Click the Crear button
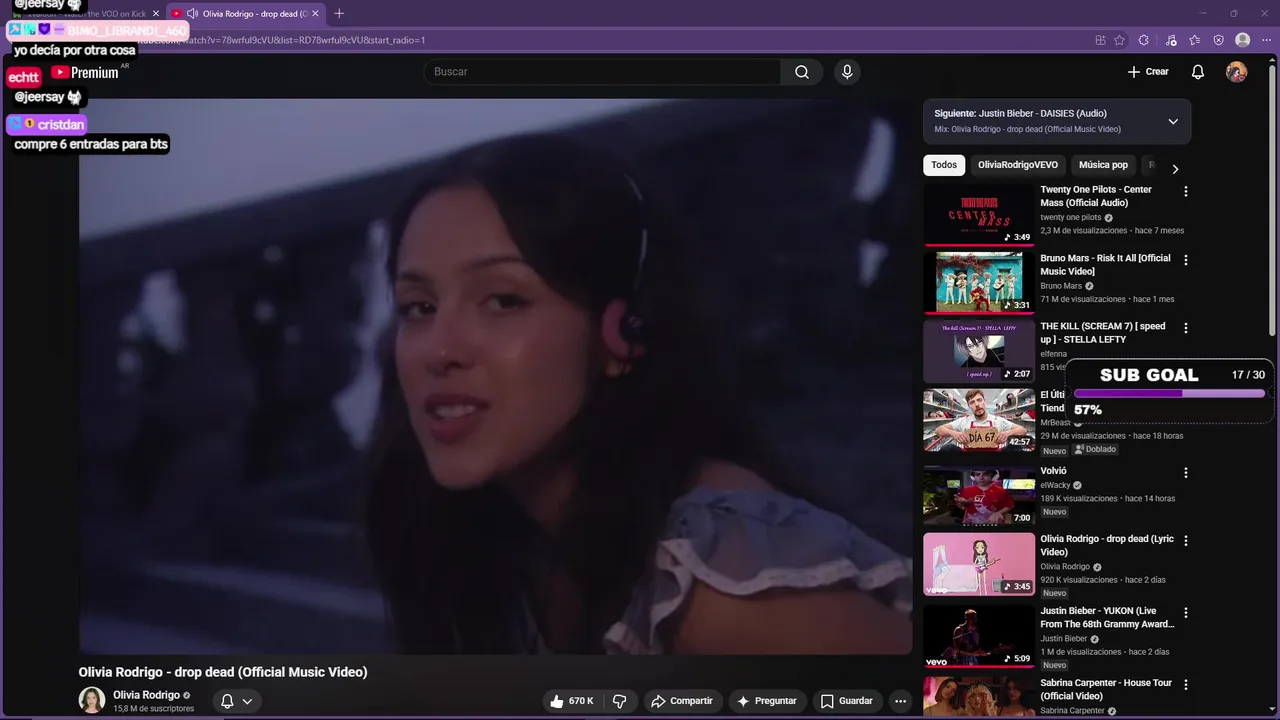This screenshot has height=720, width=1280. coord(1148,72)
